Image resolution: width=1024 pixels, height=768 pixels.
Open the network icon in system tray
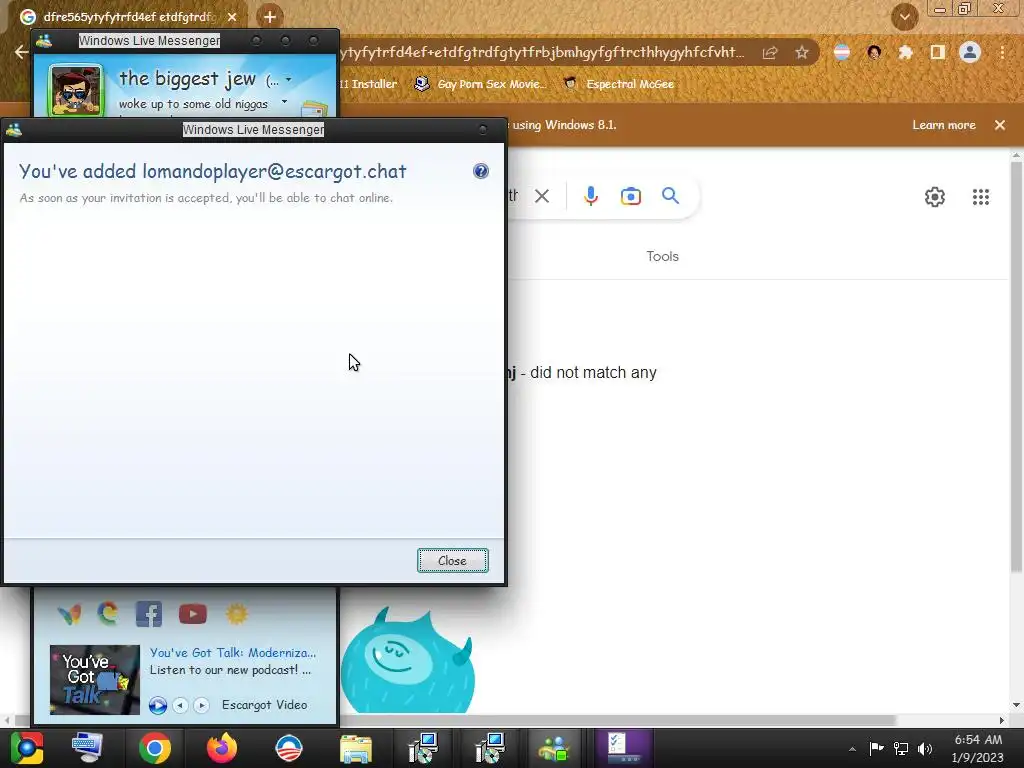901,749
